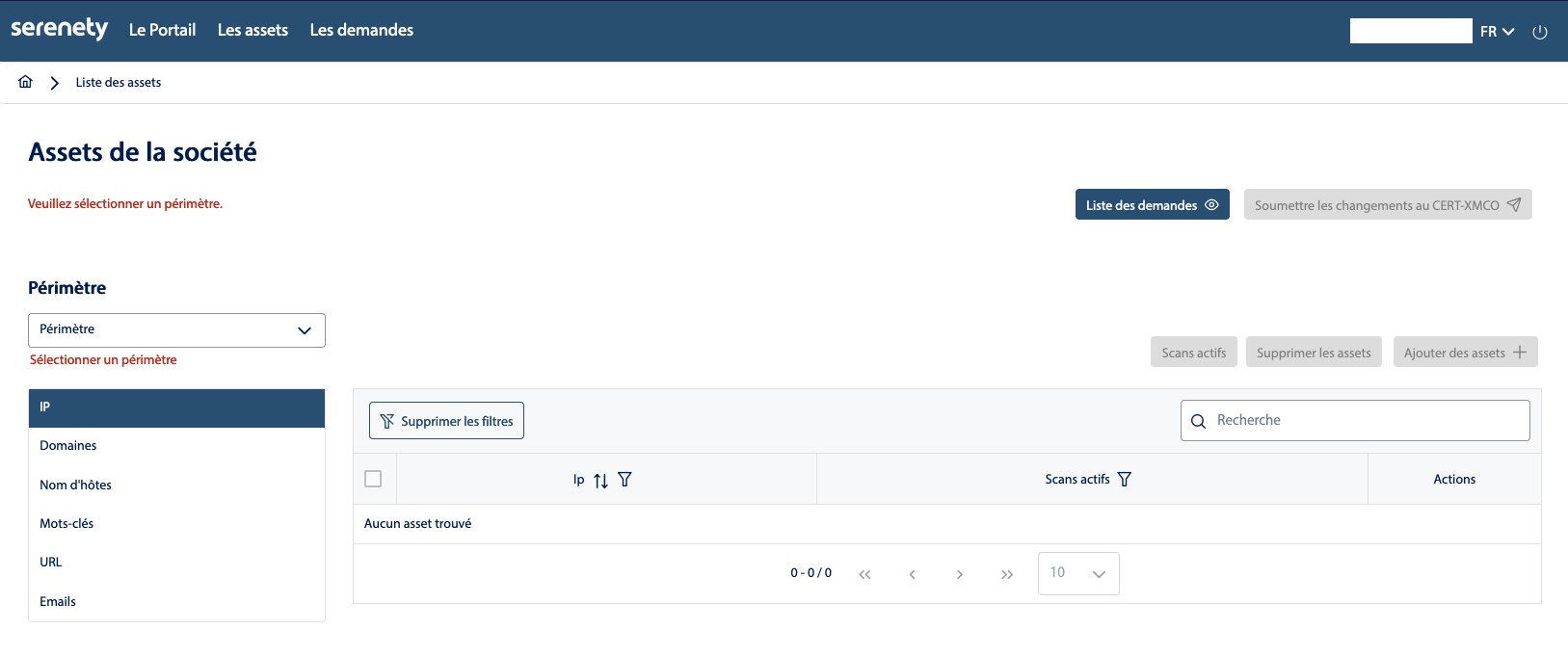1568x656 pixels.
Task: Click the home breadcrumb icon
Action: point(25,83)
